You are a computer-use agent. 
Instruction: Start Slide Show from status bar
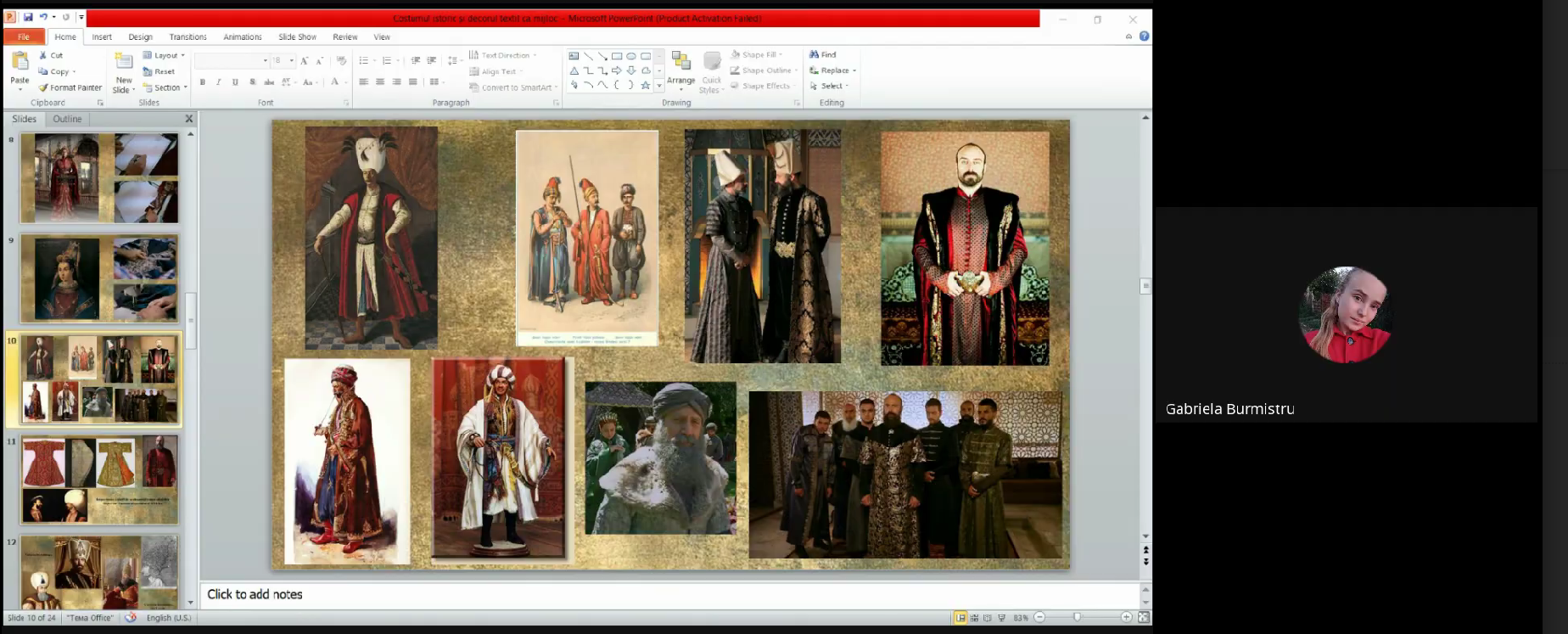(x=1001, y=618)
